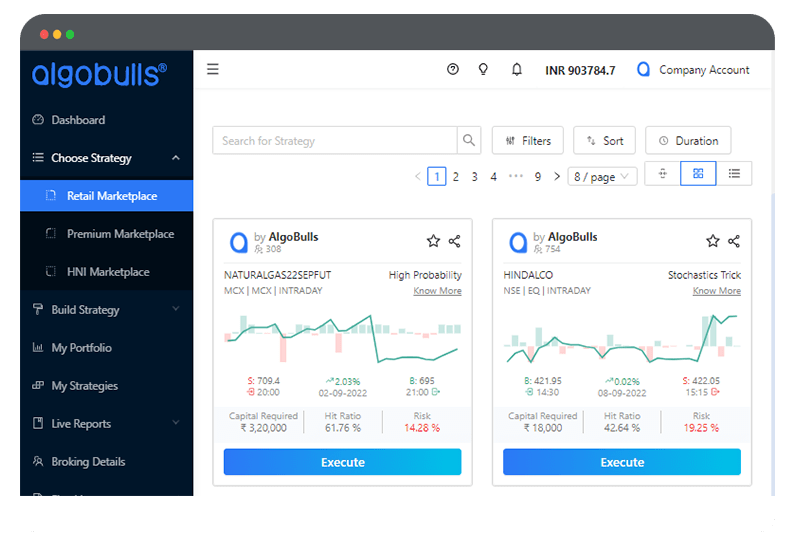The height and width of the screenshot is (545, 796).
Task: Open the 8 / page dropdown
Action: click(602, 177)
